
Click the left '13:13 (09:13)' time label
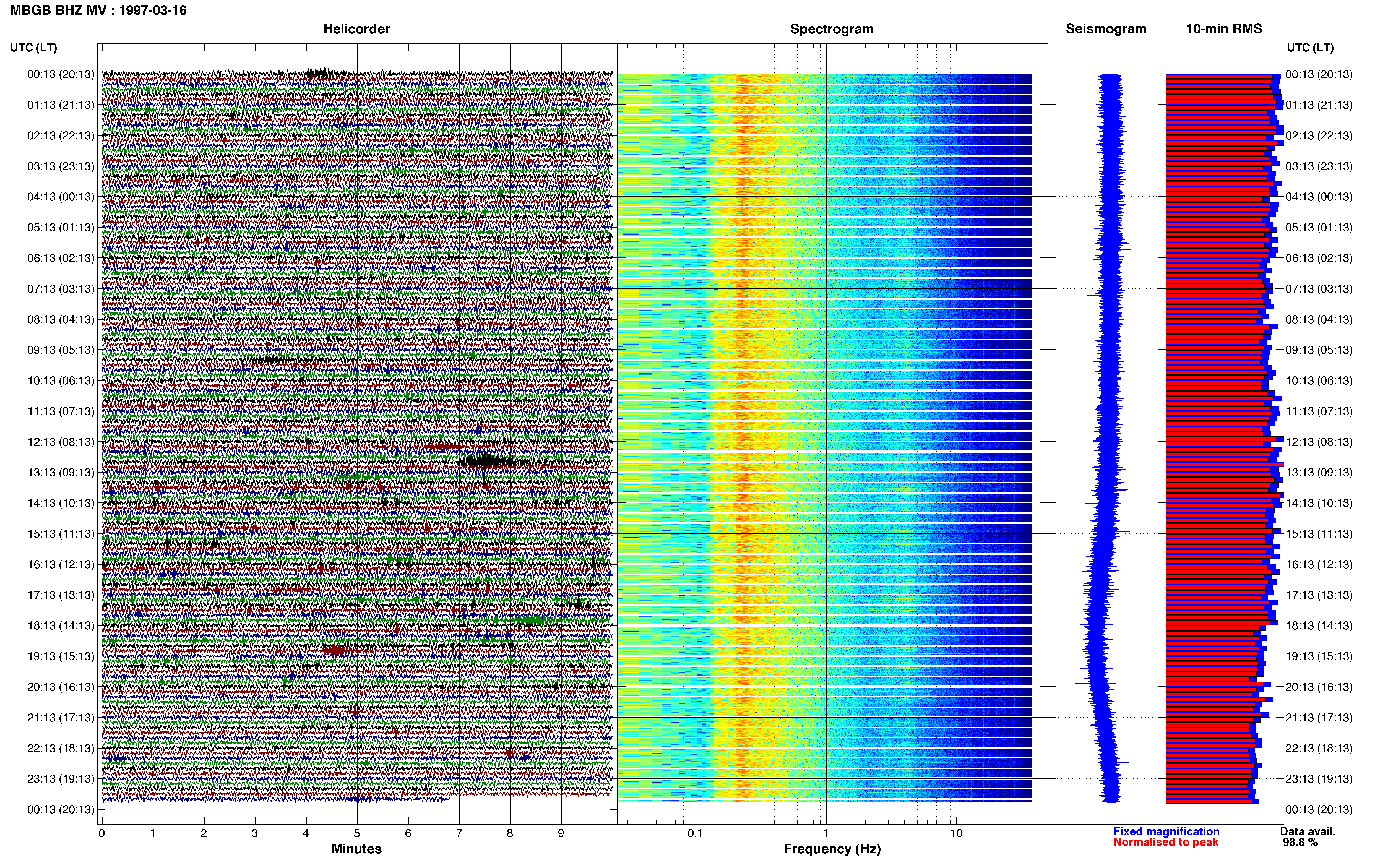click(x=60, y=473)
